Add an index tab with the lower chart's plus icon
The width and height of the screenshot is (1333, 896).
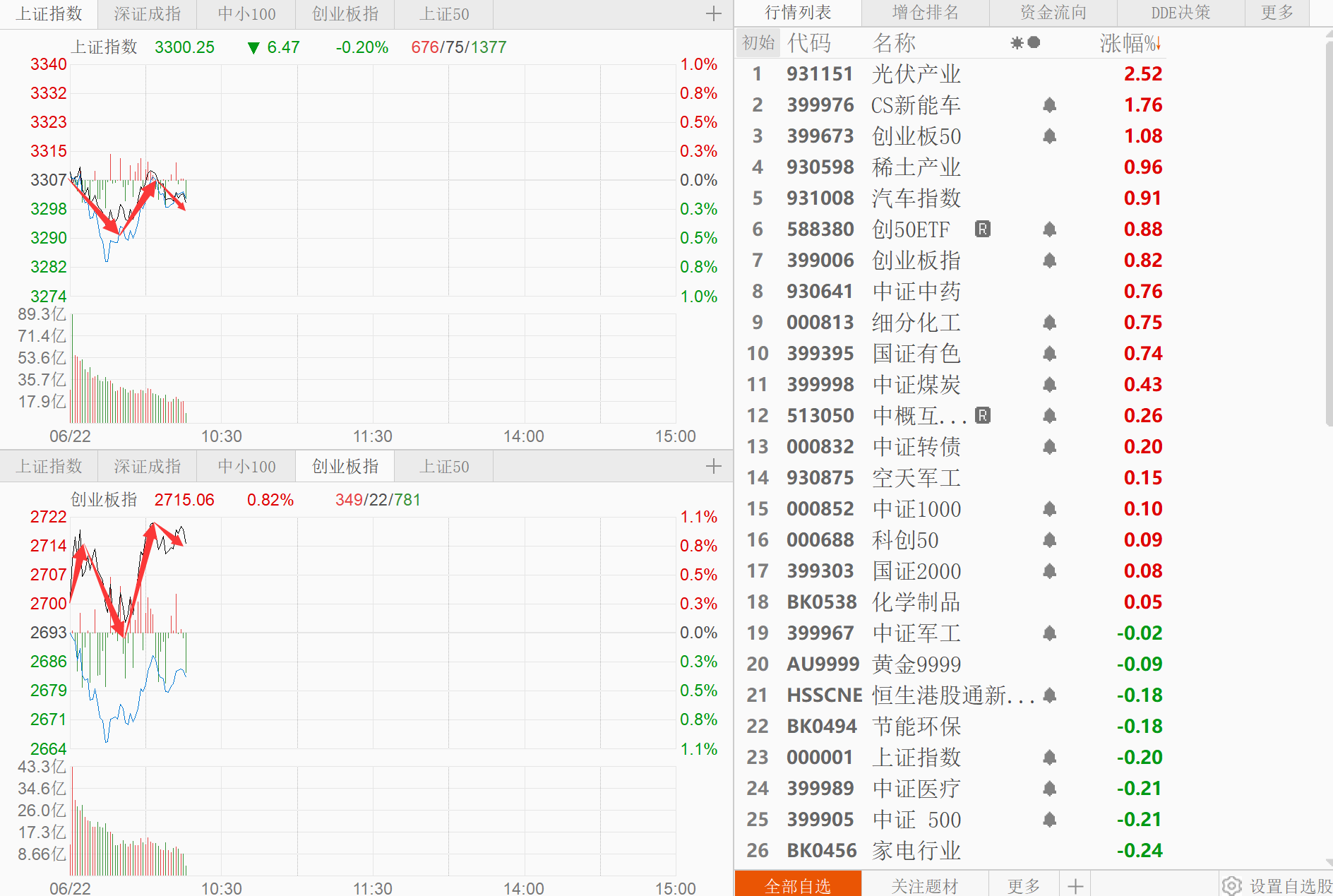click(714, 466)
